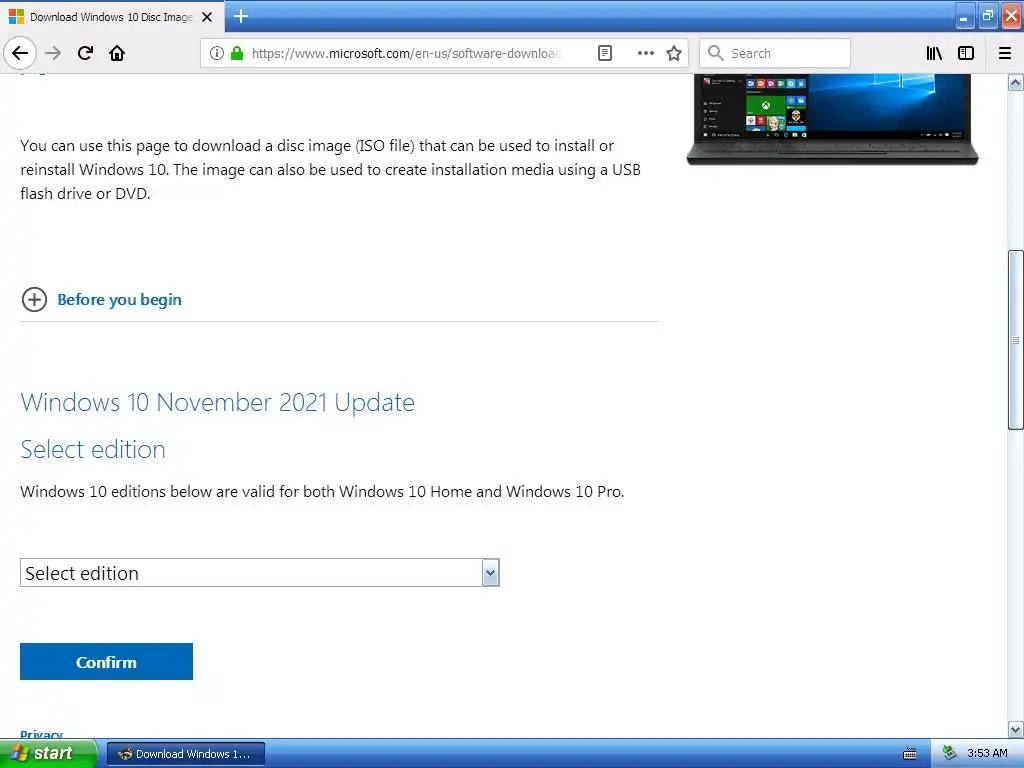Open page actions three-dot menu

pos(645,53)
